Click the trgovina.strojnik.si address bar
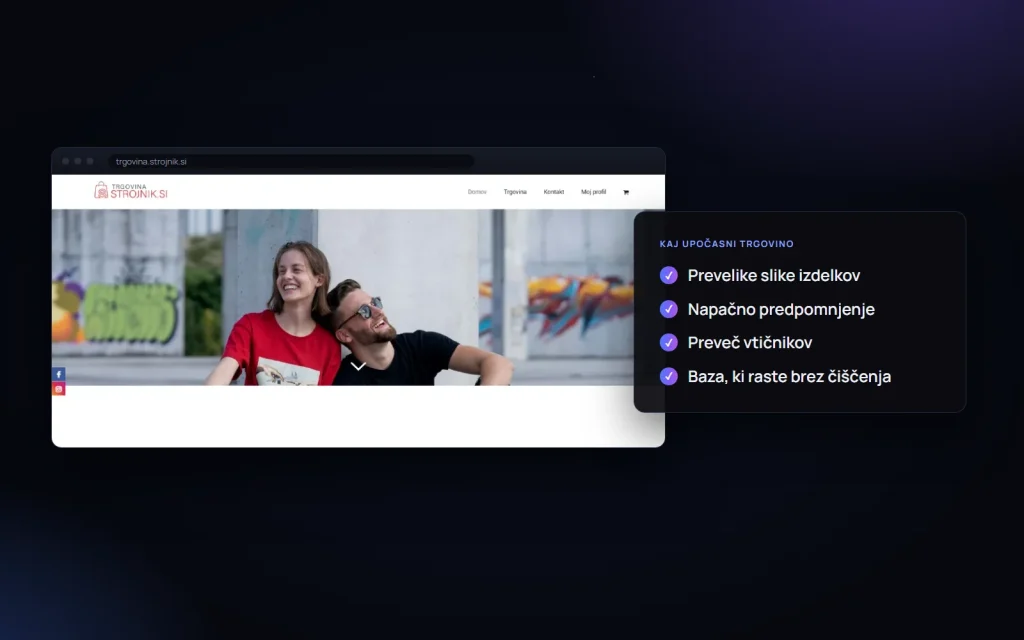This screenshot has height=640, width=1024. [x=291, y=161]
